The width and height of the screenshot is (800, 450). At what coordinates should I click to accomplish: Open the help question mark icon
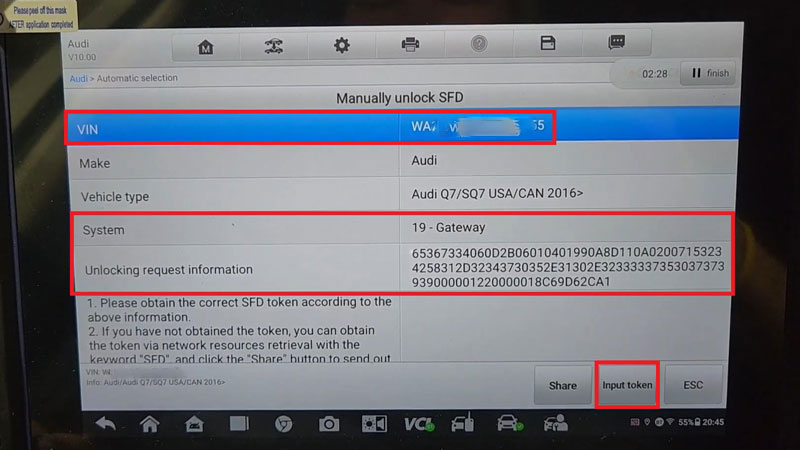point(479,44)
